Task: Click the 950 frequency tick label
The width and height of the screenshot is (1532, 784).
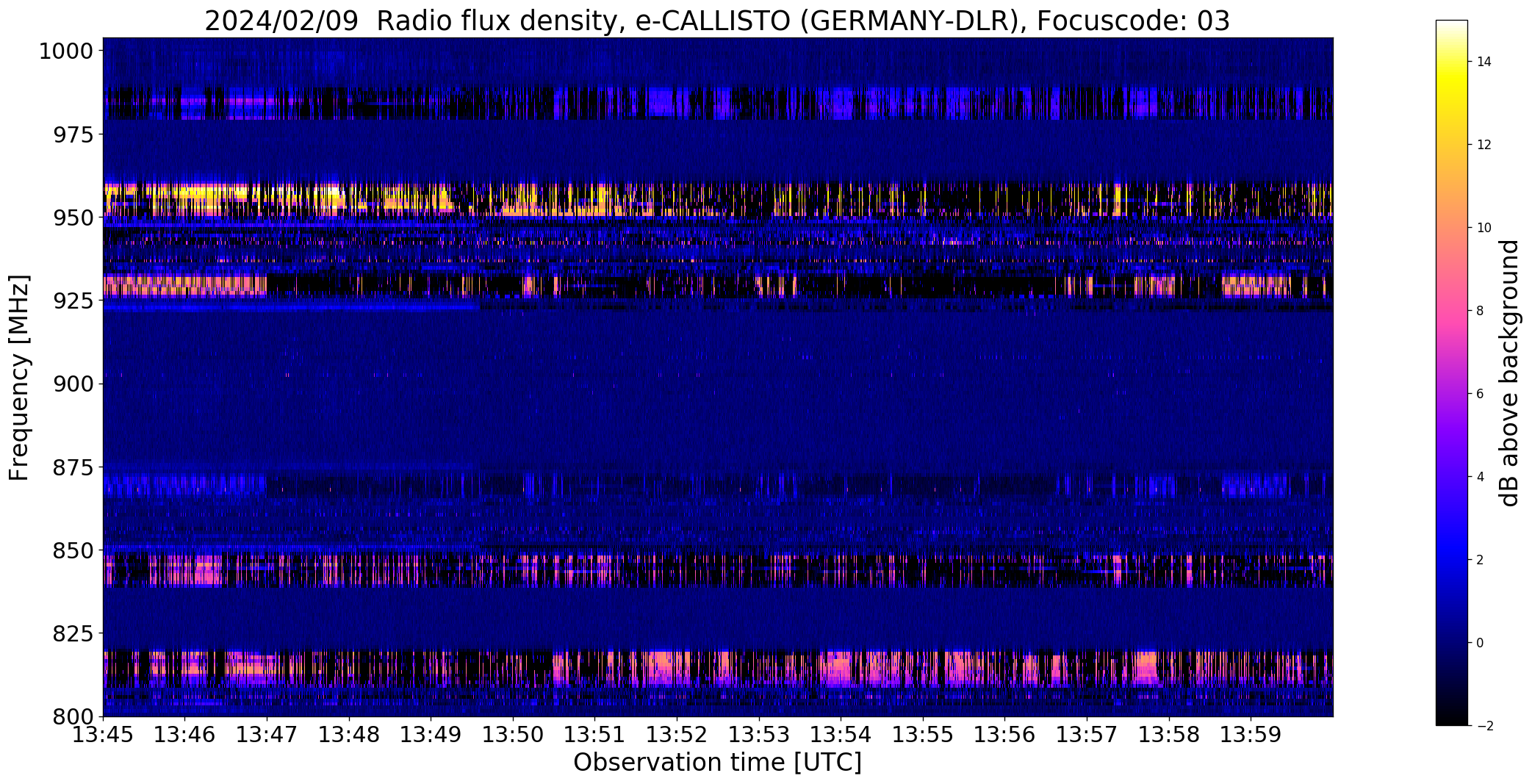Action: (x=73, y=217)
